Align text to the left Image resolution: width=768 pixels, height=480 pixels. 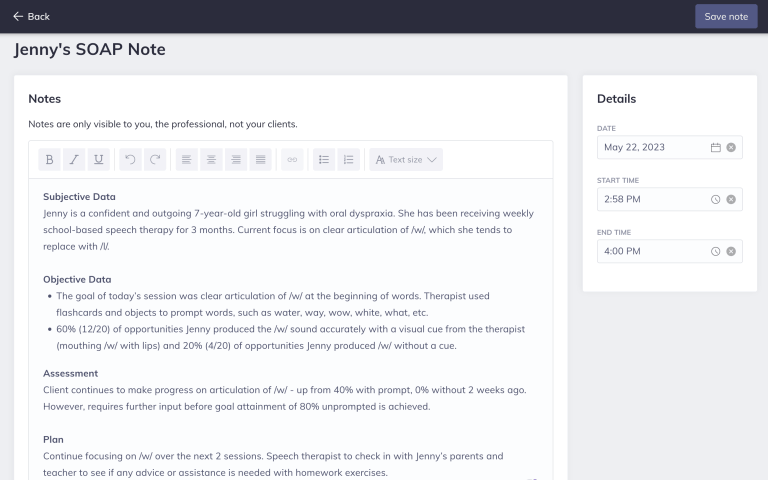click(x=187, y=160)
